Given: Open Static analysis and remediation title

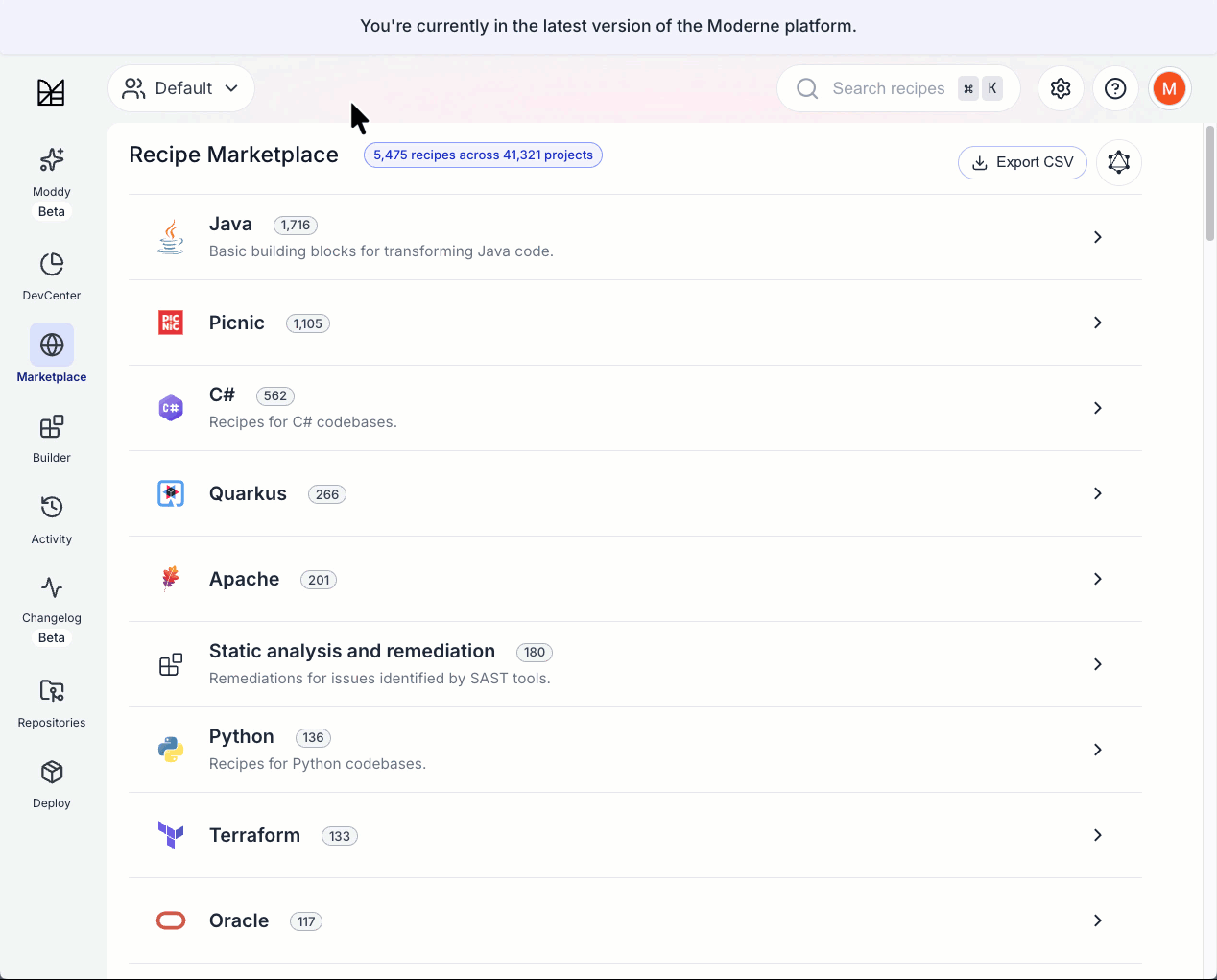Looking at the screenshot, I should 352,651.
